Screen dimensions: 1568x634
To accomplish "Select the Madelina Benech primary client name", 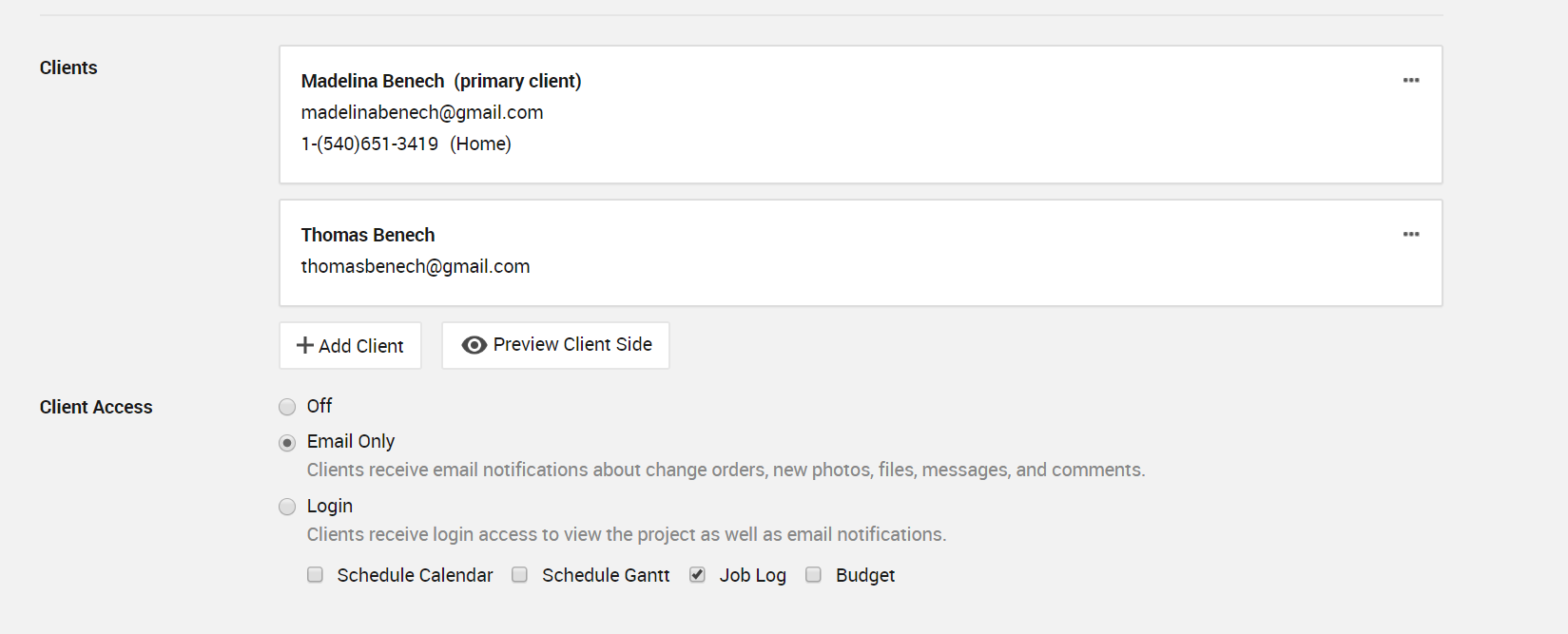I will coord(373,81).
